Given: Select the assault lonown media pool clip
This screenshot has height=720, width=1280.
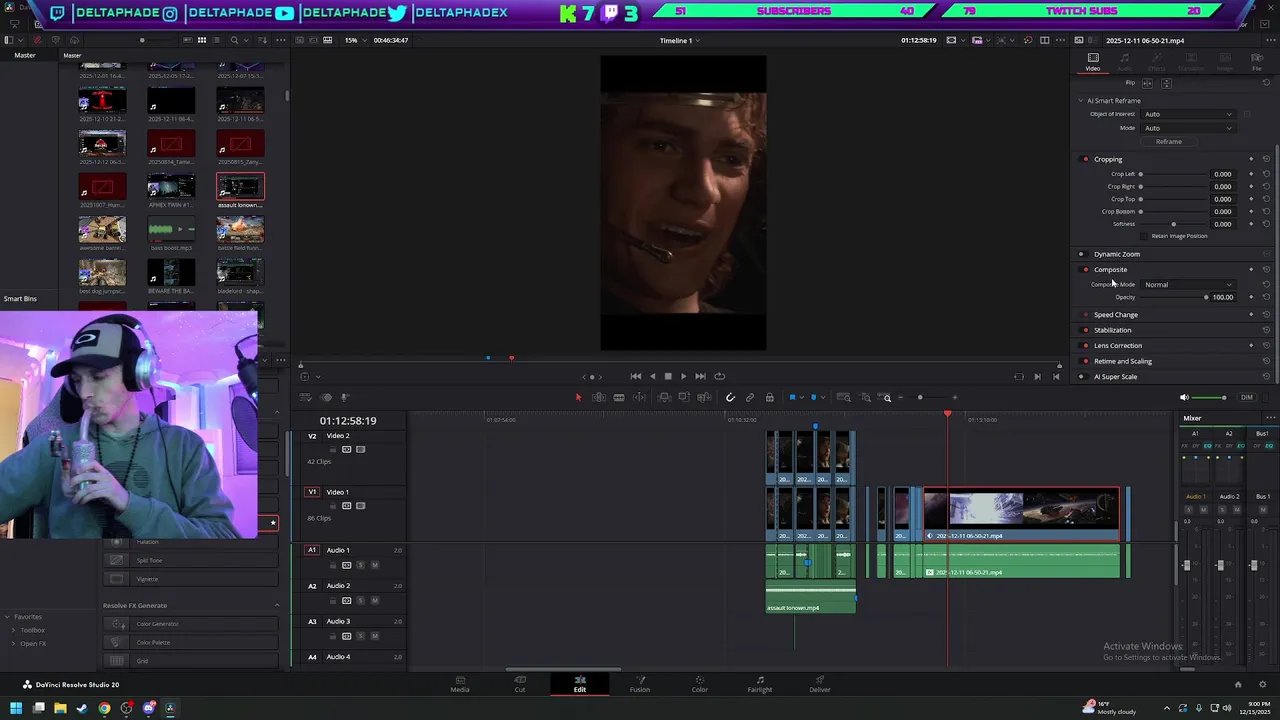Looking at the screenshot, I should (x=240, y=190).
